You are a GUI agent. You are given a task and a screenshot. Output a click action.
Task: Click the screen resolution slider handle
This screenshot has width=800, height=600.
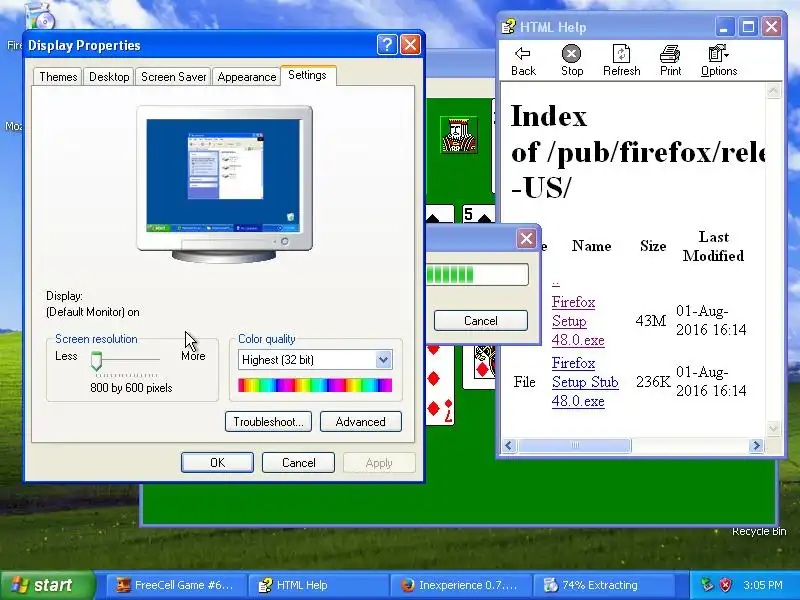96,360
